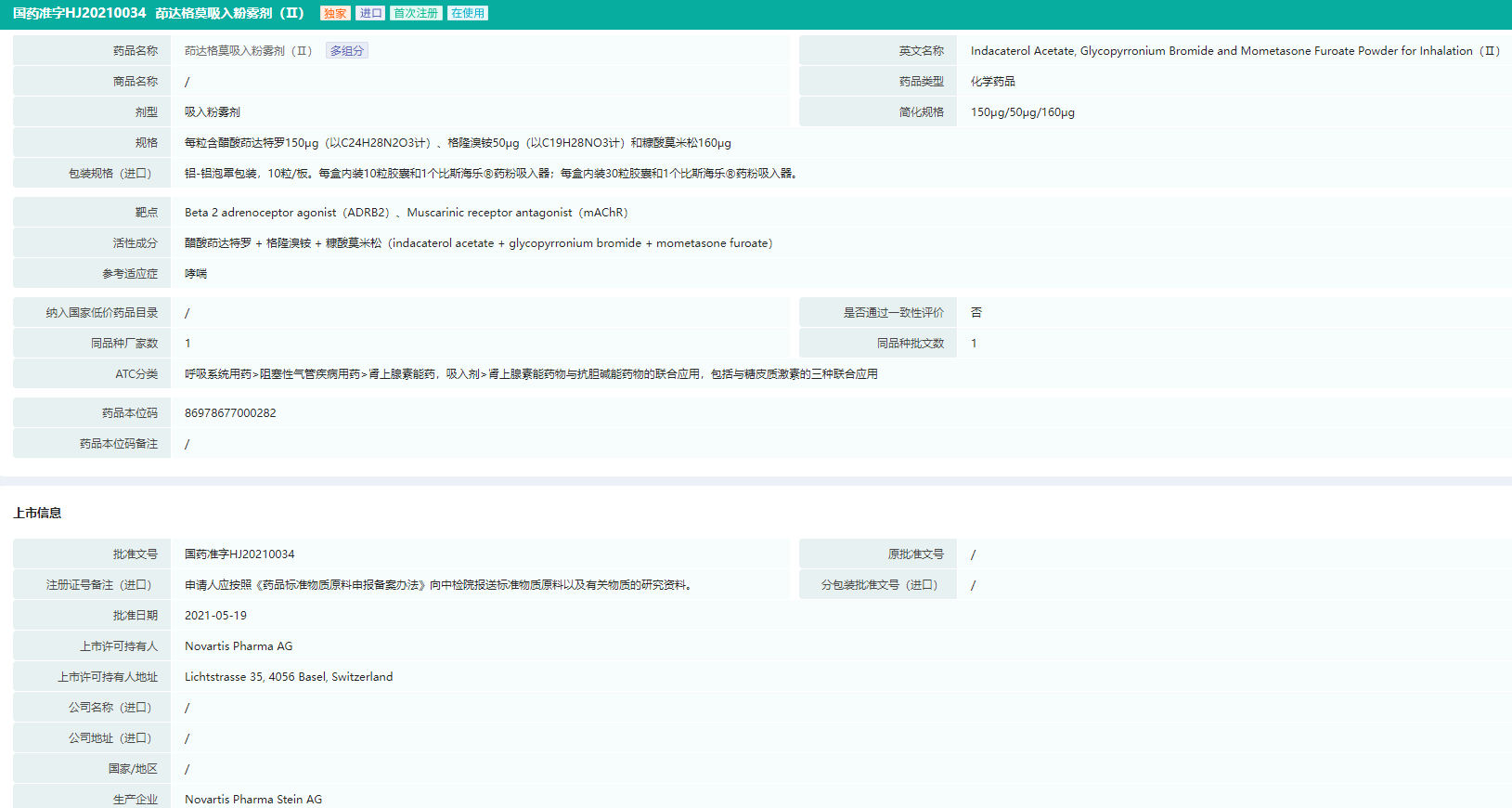
Task: Select the slash value in 商品名称 row
Action: click(x=187, y=82)
